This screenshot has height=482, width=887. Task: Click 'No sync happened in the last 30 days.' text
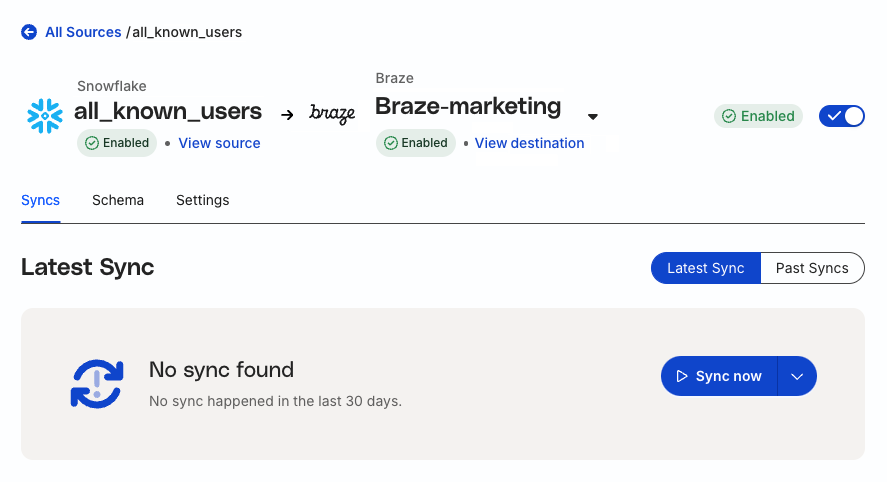click(x=275, y=401)
